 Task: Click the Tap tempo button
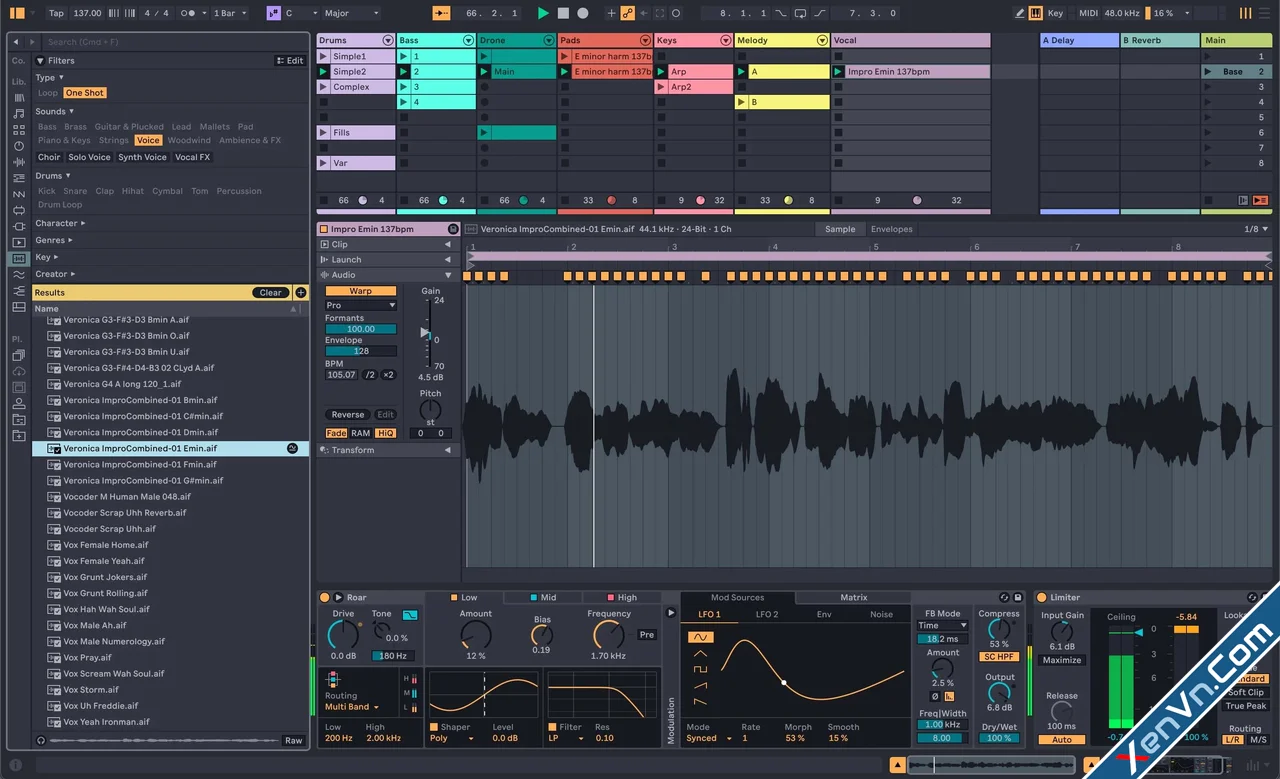coord(56,13)
